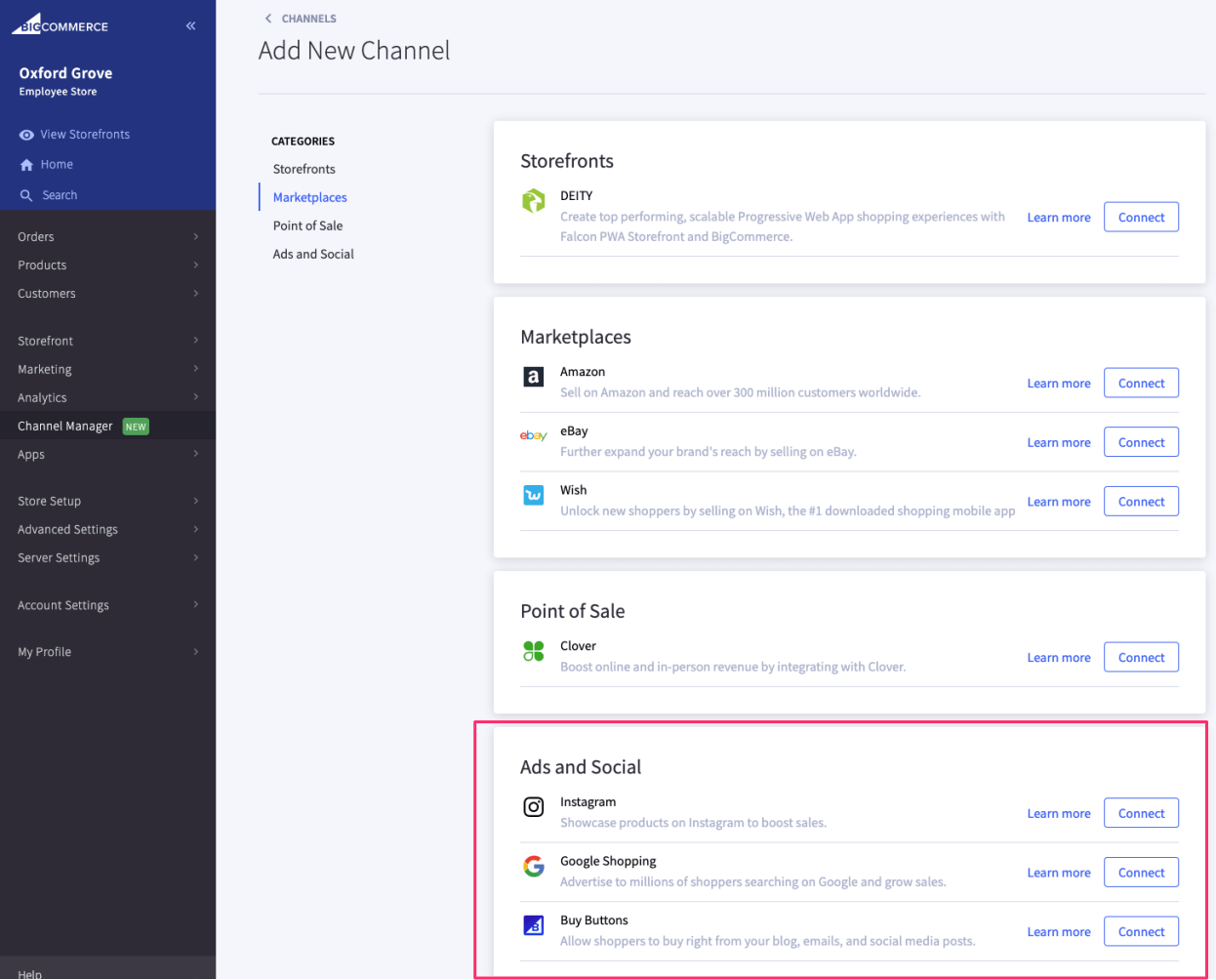Click the Home house icon
Image resolution: width=1216 pixels, height=980 pixels.
(x=26, y=165)
